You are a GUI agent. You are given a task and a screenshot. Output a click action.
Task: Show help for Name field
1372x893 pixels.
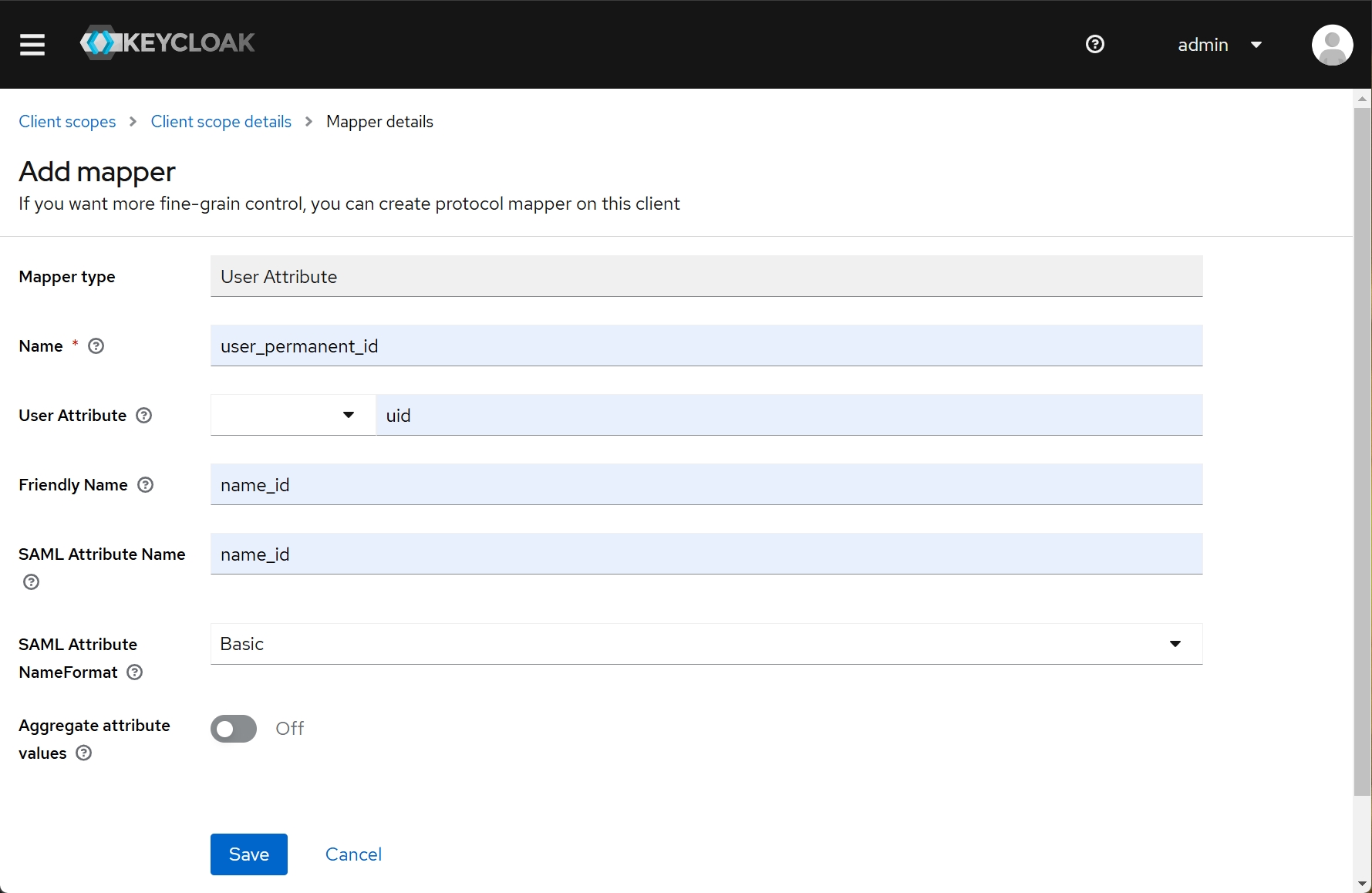pos(96,346)
